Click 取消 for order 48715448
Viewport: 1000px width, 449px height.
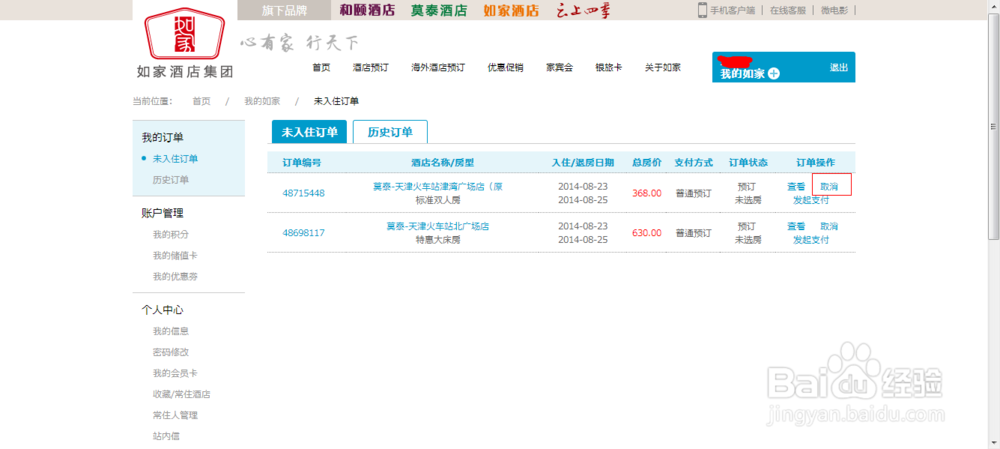click(829, 188)
